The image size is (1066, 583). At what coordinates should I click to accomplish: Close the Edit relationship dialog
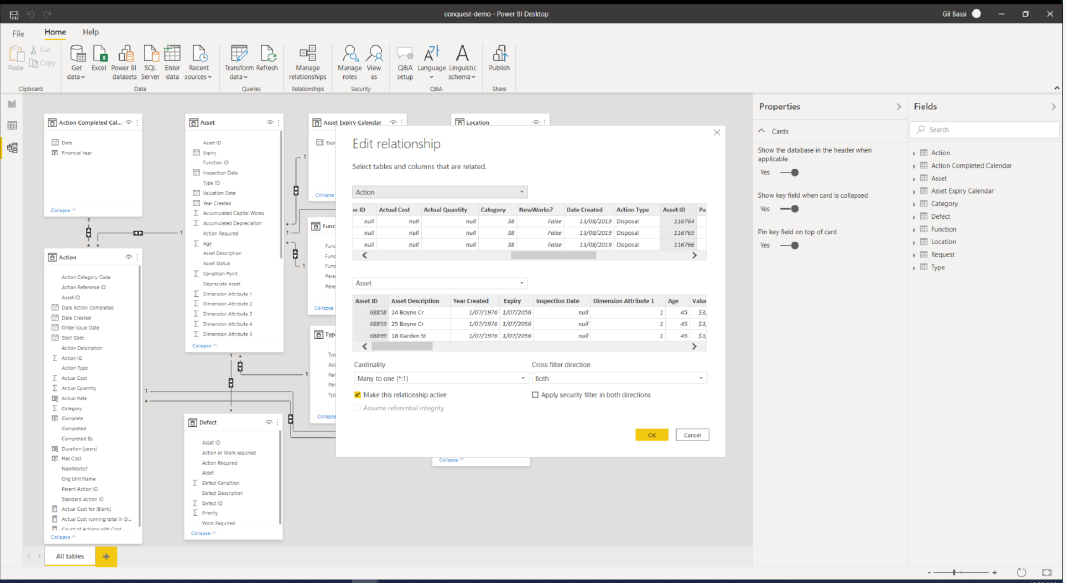(717, 132)
